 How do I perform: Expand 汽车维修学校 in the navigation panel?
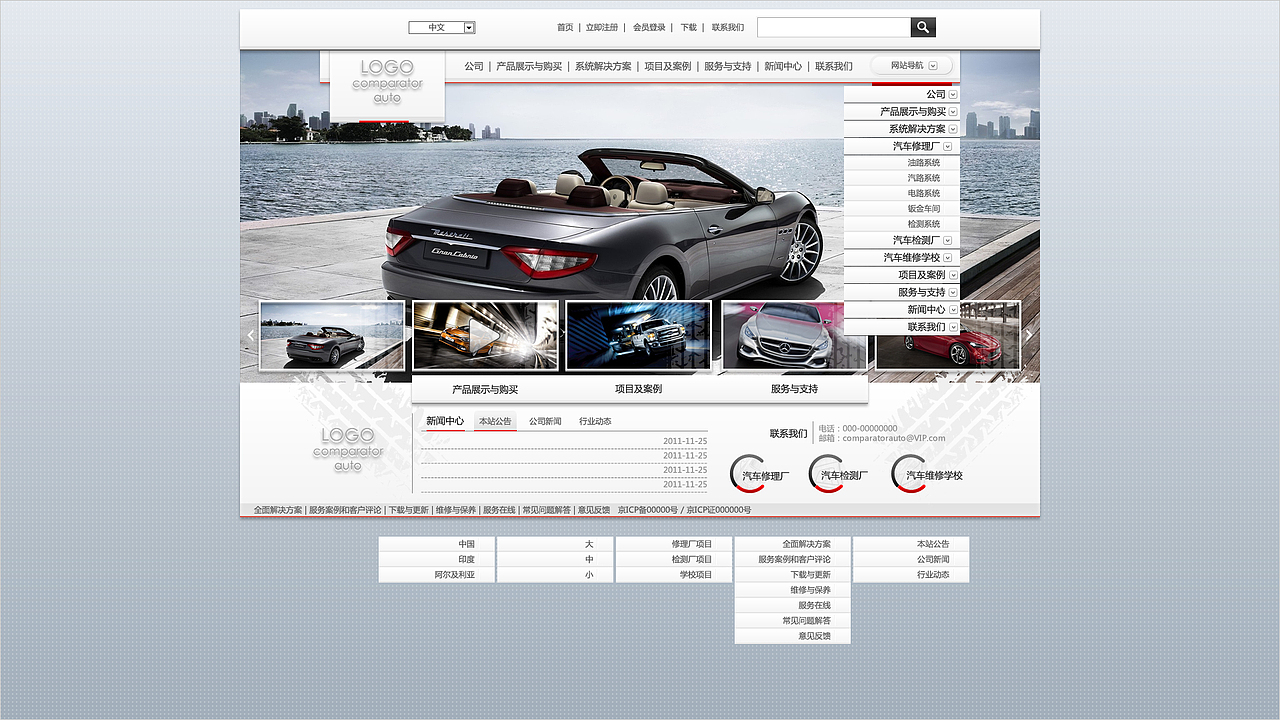tap(948, 257)
